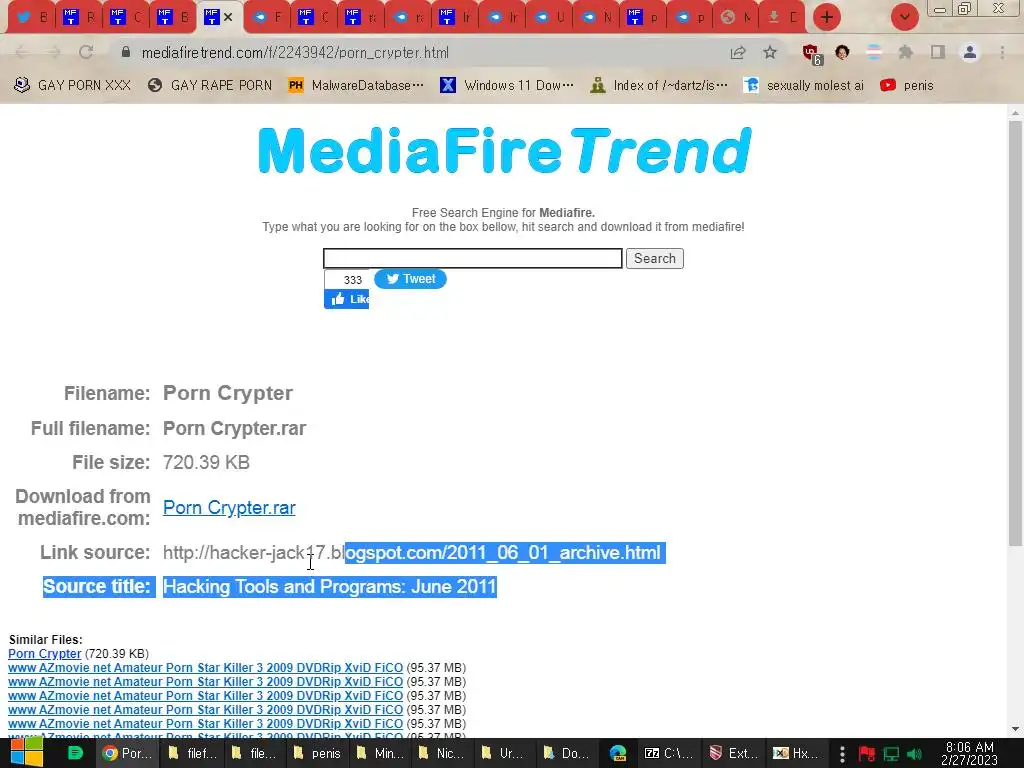Open a new tab with the plus button
The height and width of the screenshot is (768, 1024).
pyautogui.click(x=827, y=17)
